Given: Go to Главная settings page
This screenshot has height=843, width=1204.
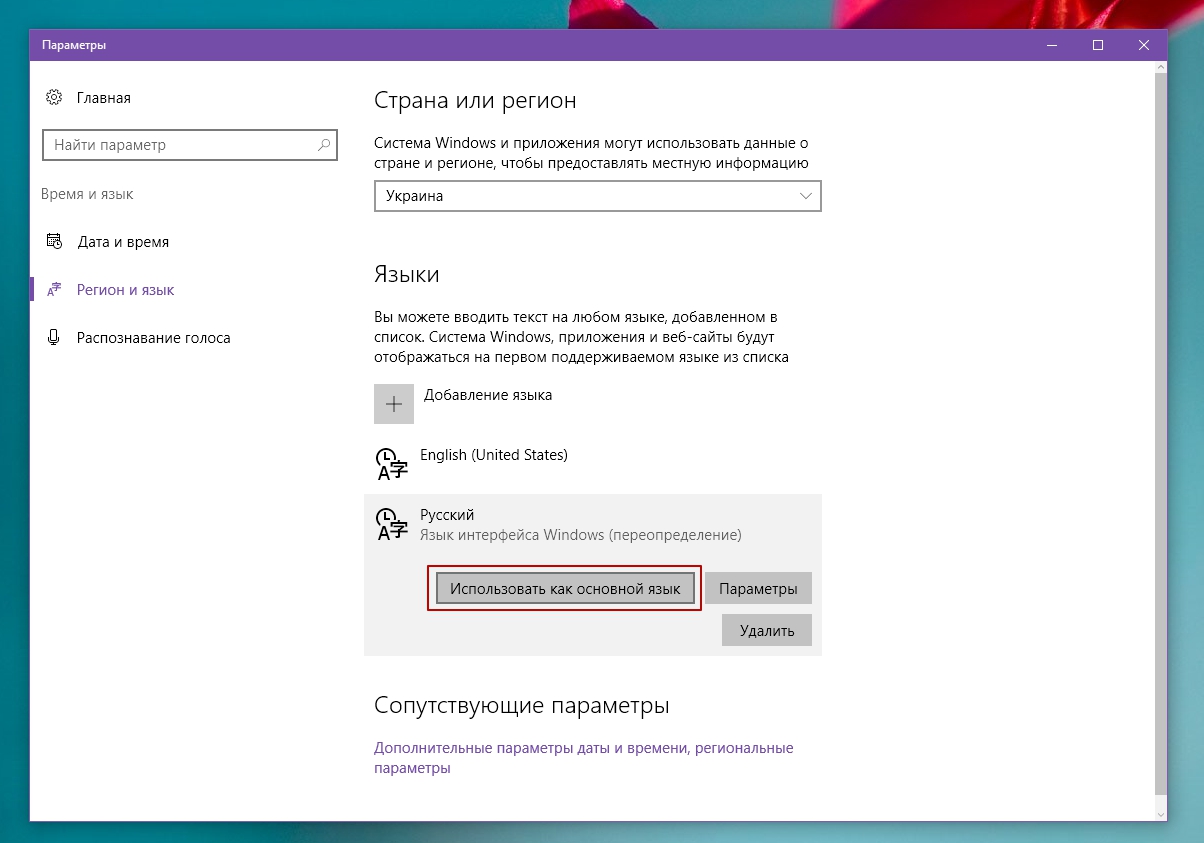Looking at the screenshot, I should pos(103,98).
